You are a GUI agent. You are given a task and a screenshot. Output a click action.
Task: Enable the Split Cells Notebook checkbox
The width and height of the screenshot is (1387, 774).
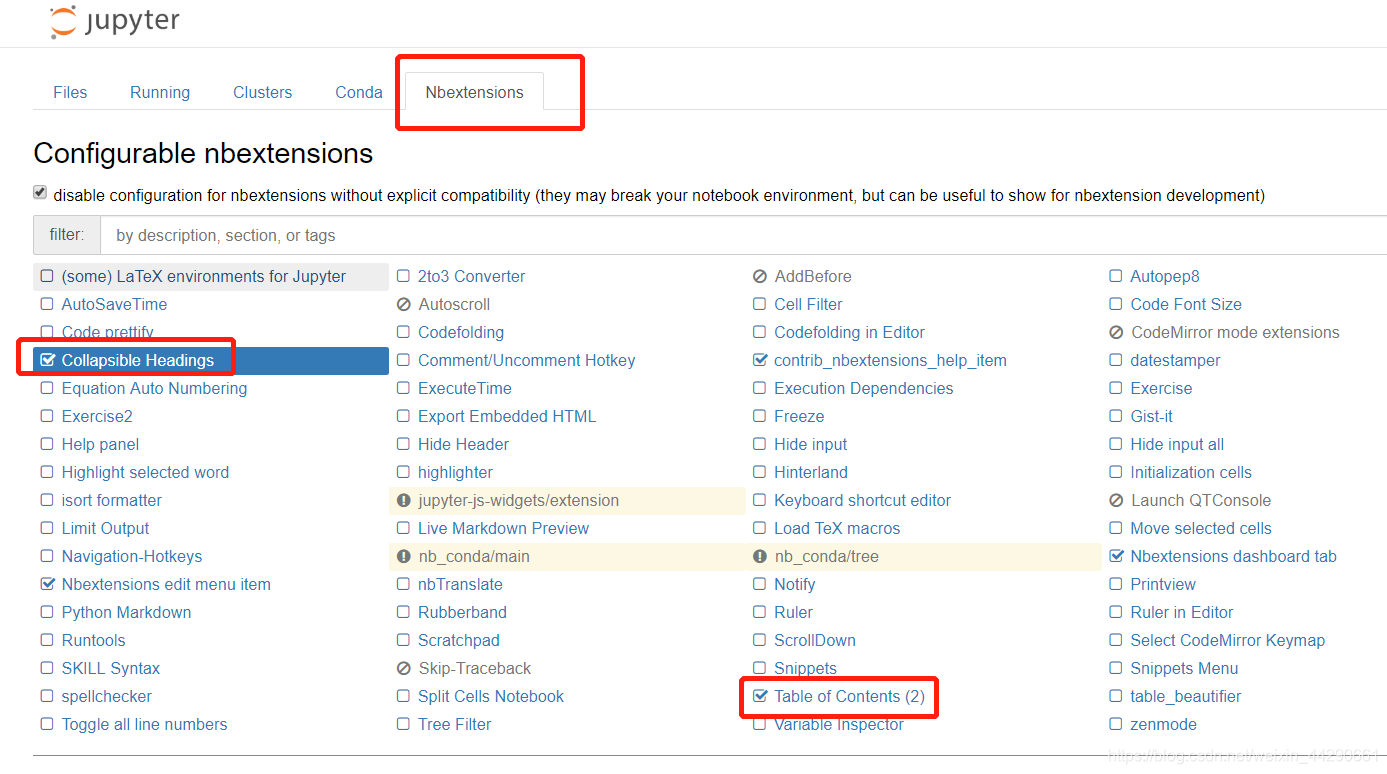click(x=403, y=696)
